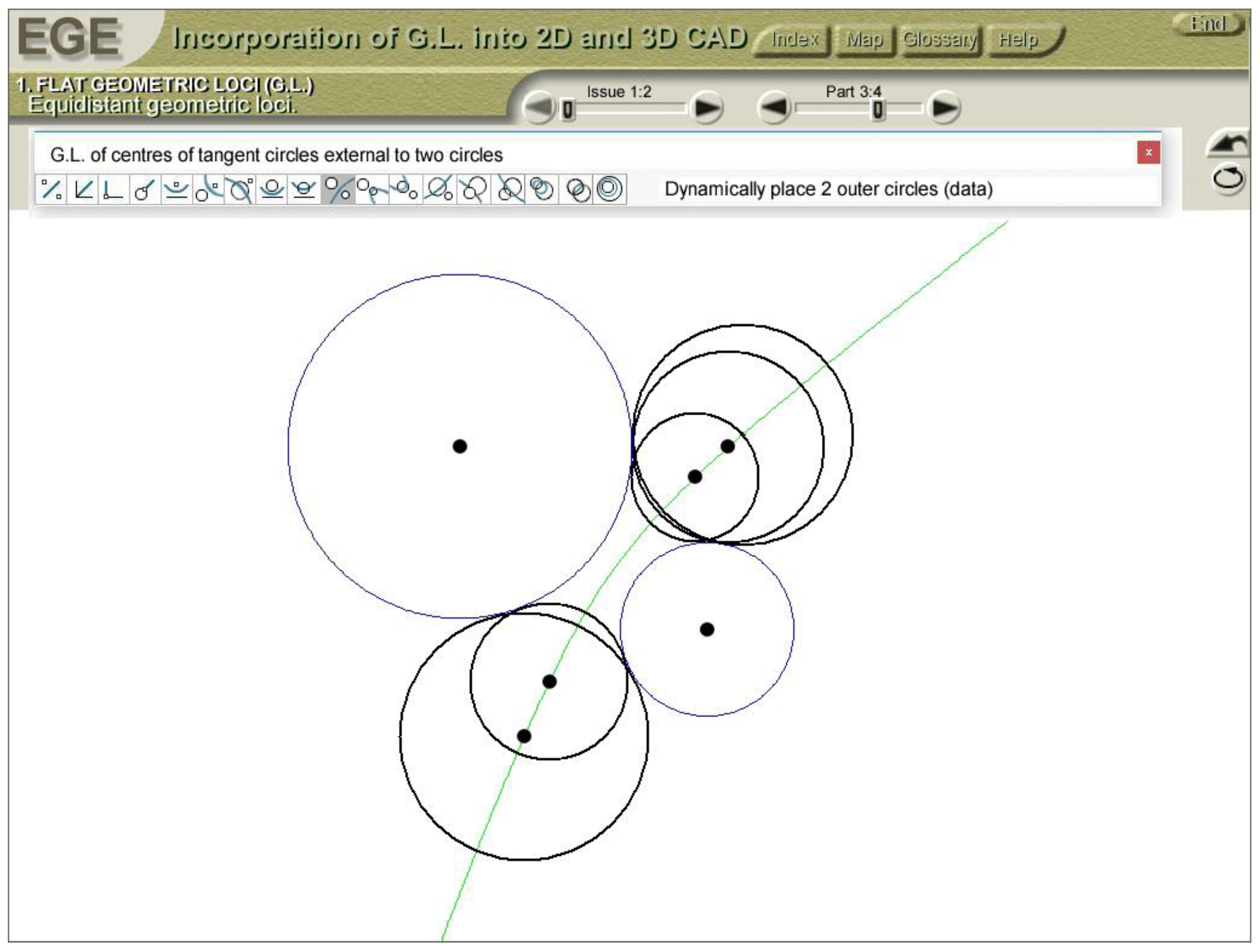Screen dimensions: 1260x952
Task: Click center point of large blue circle
Action: click(460, 446)
